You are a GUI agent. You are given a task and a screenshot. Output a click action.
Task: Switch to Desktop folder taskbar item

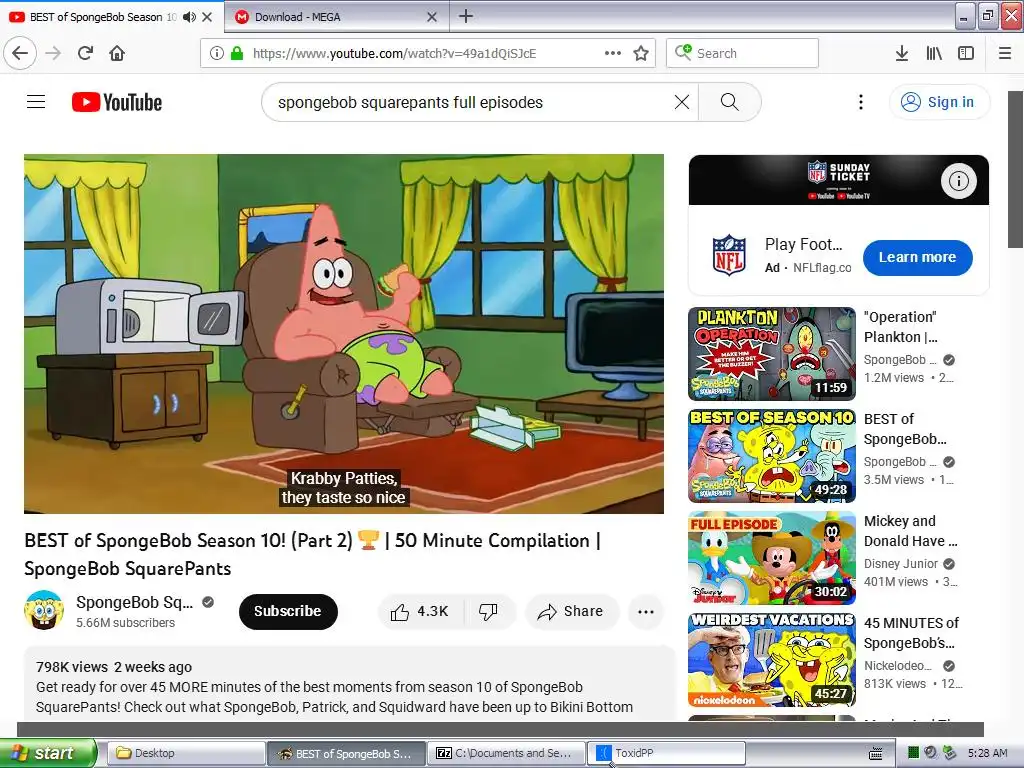pyautogui.click(x=185, y=753)
